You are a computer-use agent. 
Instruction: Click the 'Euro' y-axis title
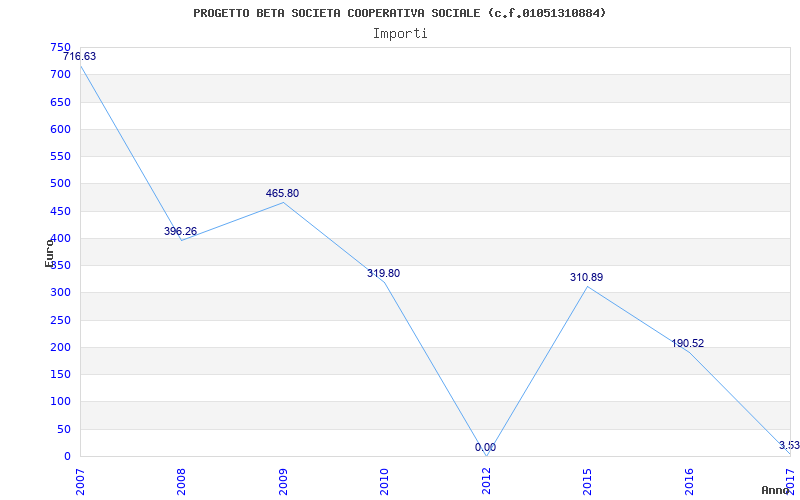(x=49, y=253)
